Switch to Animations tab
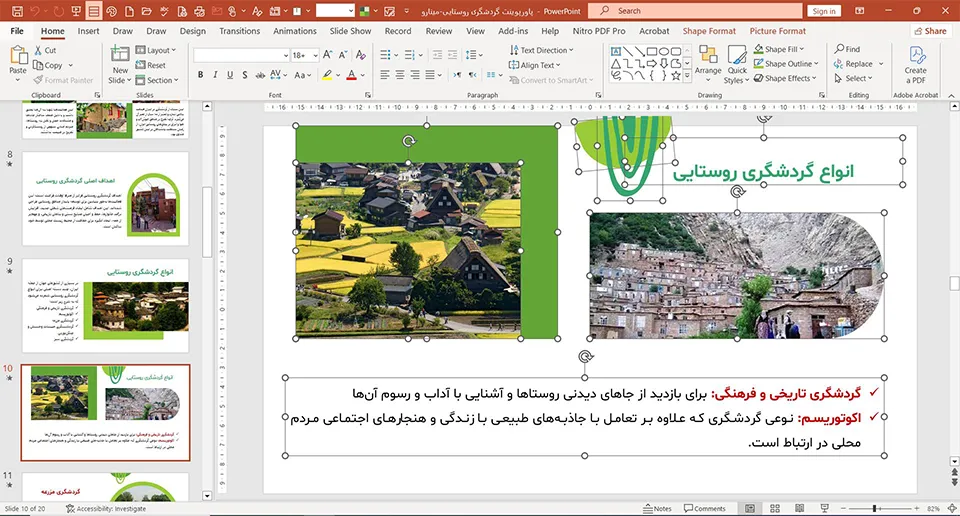This screenshot has width=960, height=516. pyautogui.click(x=294, y=31)
